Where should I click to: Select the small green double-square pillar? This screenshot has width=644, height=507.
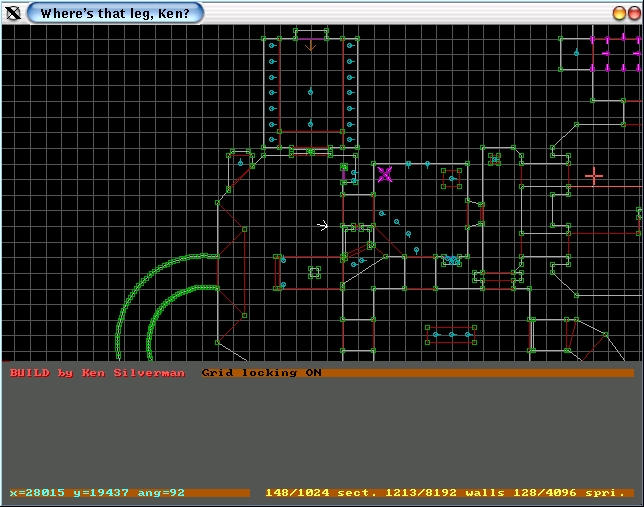315,272
